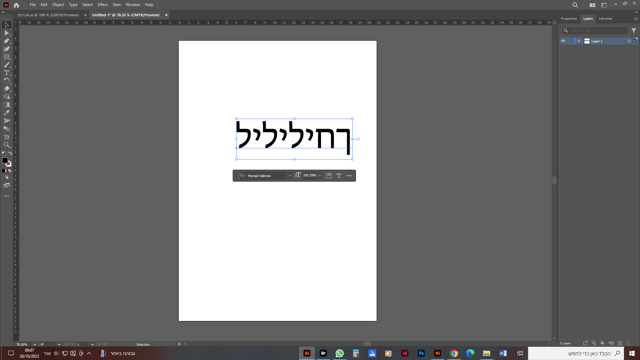The width and height of the screenshot is (640, 360).
Task: Select the Curvature tool
Action: pos(7,49)
